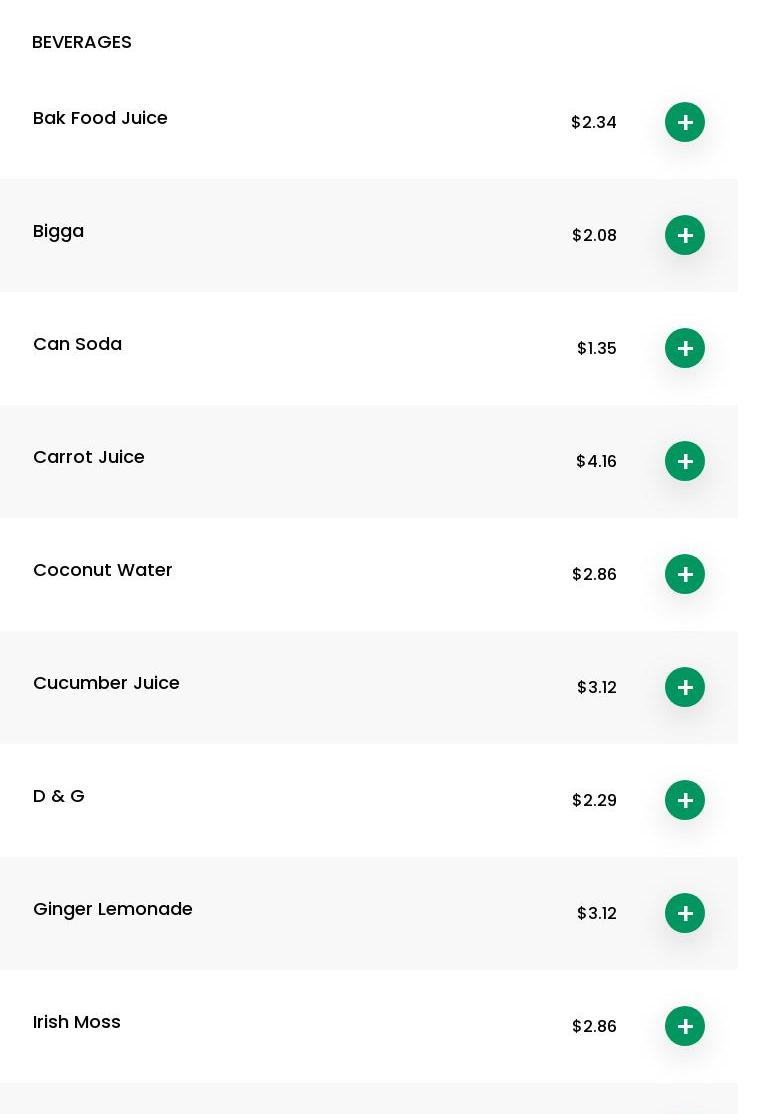Add Coconut Water to cart
Screen dimensions: 770x1114
(685, 574)
